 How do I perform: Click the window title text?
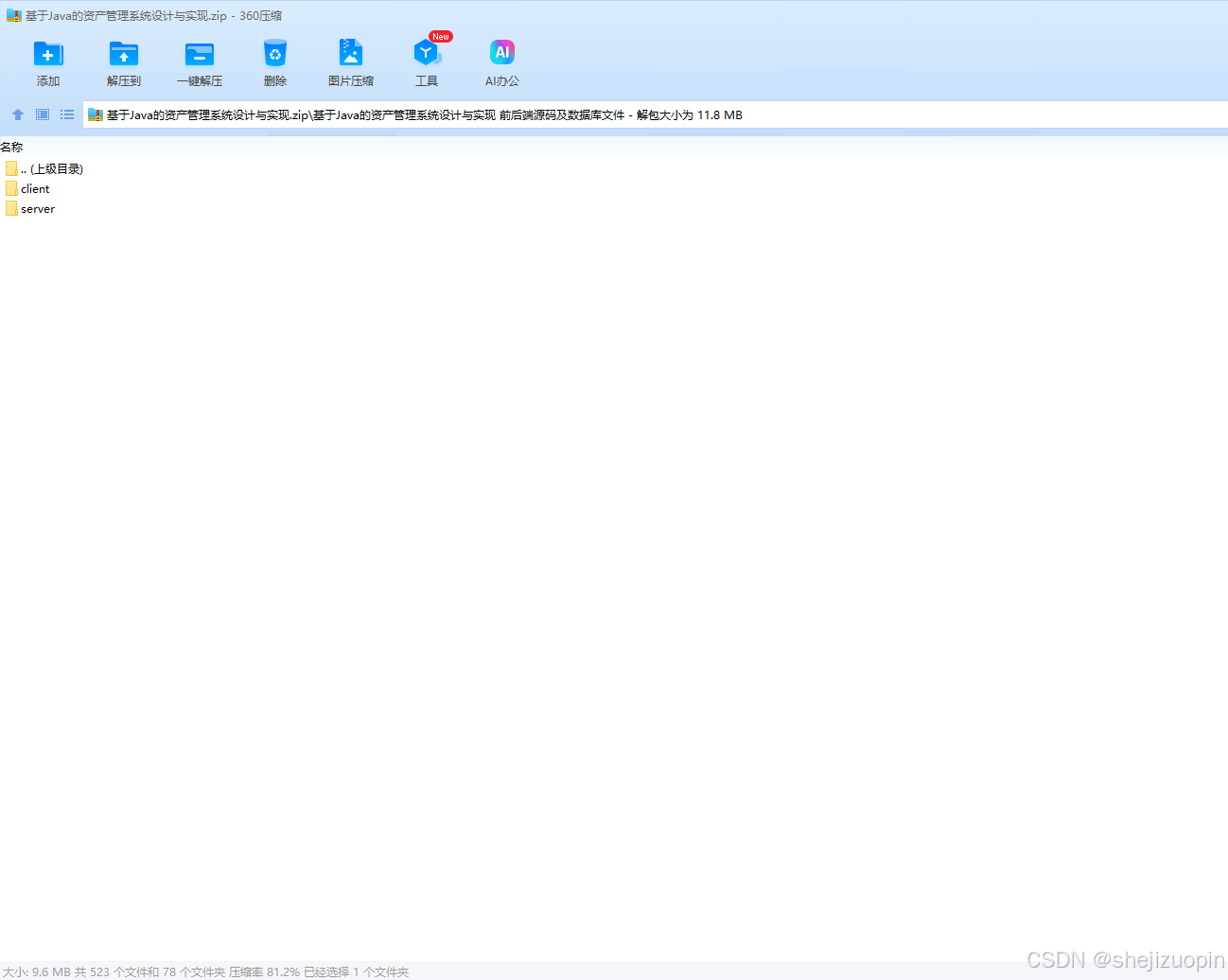pyautogui.click(x=153, y=16)
